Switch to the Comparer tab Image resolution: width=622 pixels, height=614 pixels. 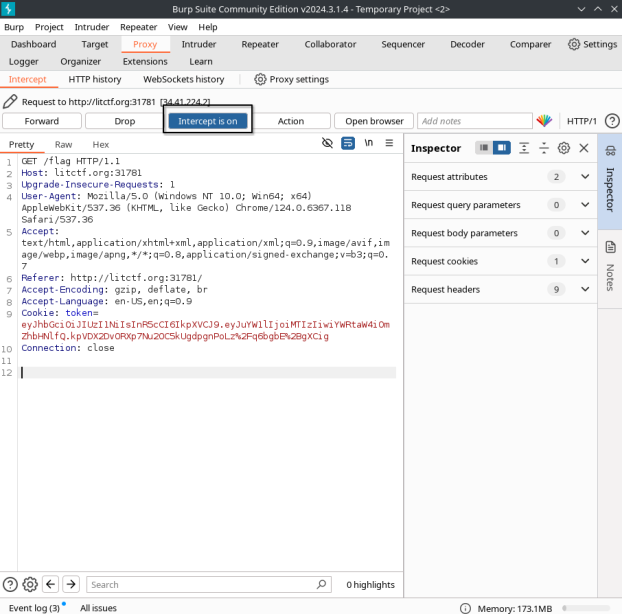click(x=530, y=44)
